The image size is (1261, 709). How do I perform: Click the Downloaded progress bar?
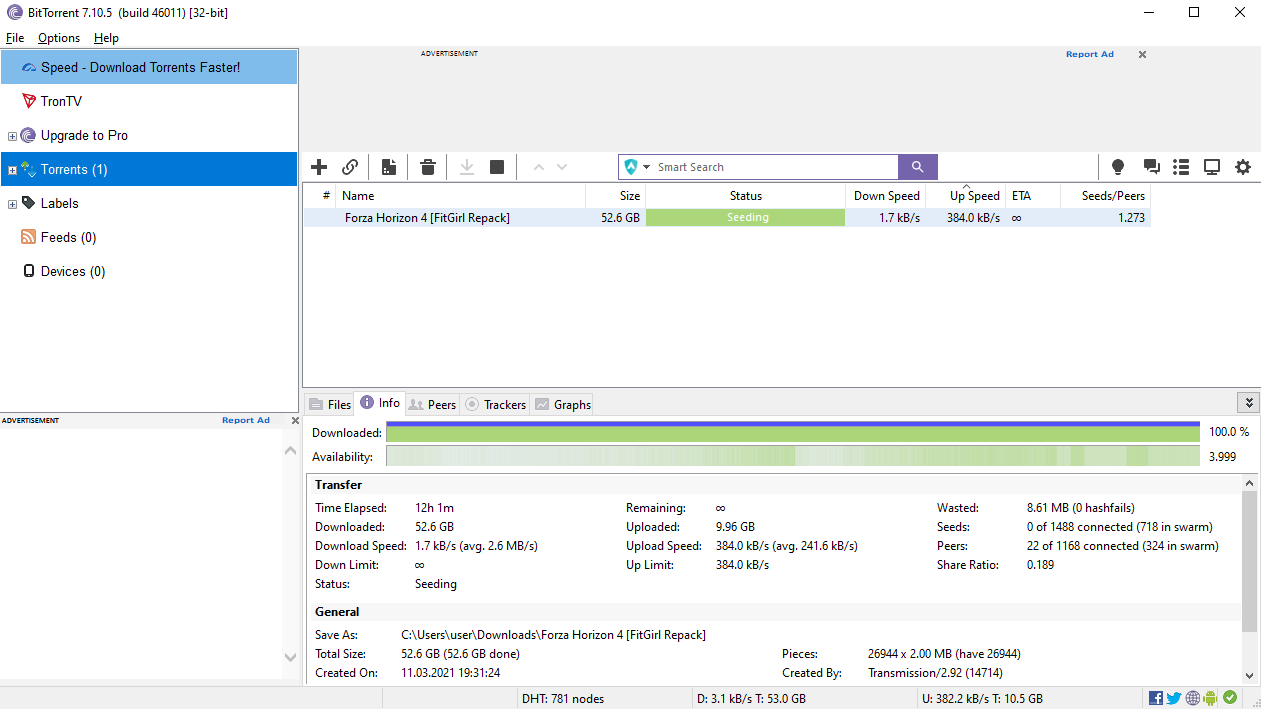pos(793,432)
